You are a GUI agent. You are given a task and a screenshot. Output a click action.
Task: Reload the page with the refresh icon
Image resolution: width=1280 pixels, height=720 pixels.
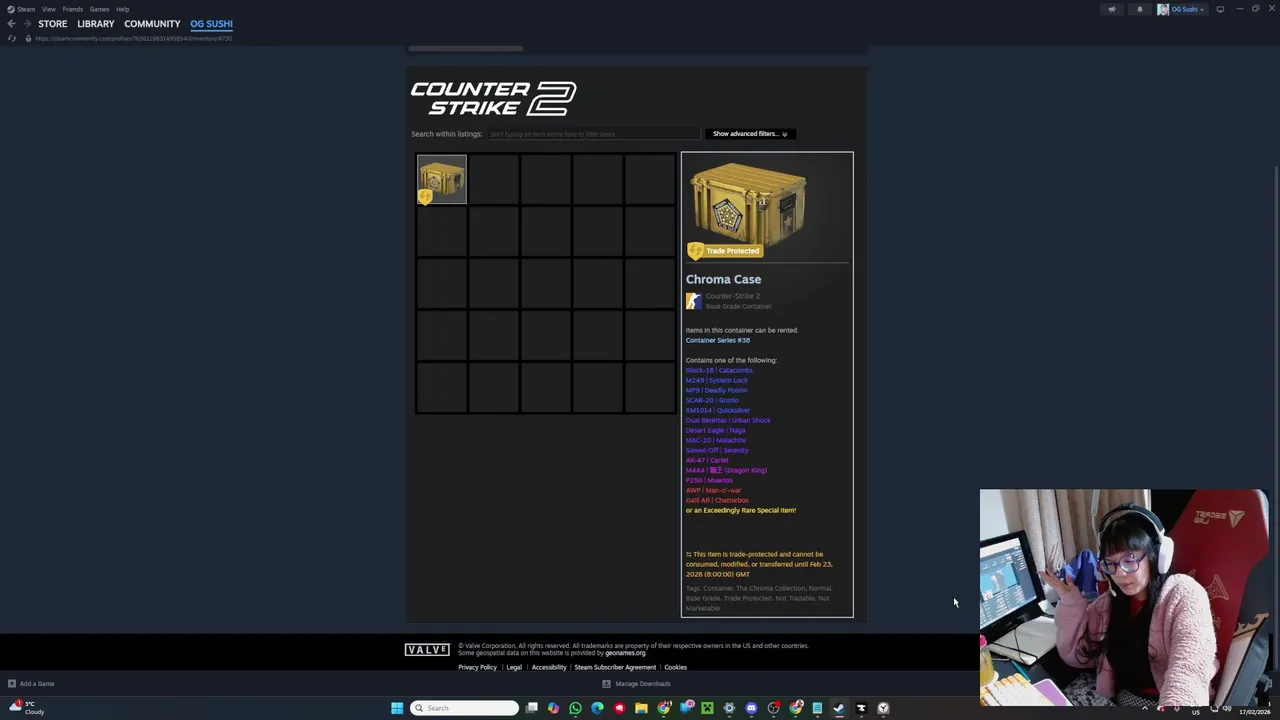(x=11, y=38)
